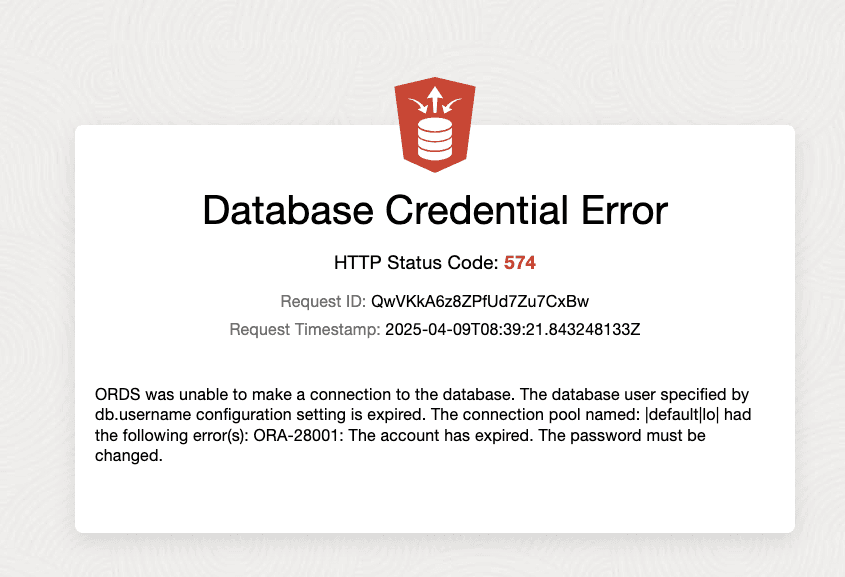This screenshot has width=845, height=577.
Task: Click the HTTP Status Code label
Action: (415, 263)
